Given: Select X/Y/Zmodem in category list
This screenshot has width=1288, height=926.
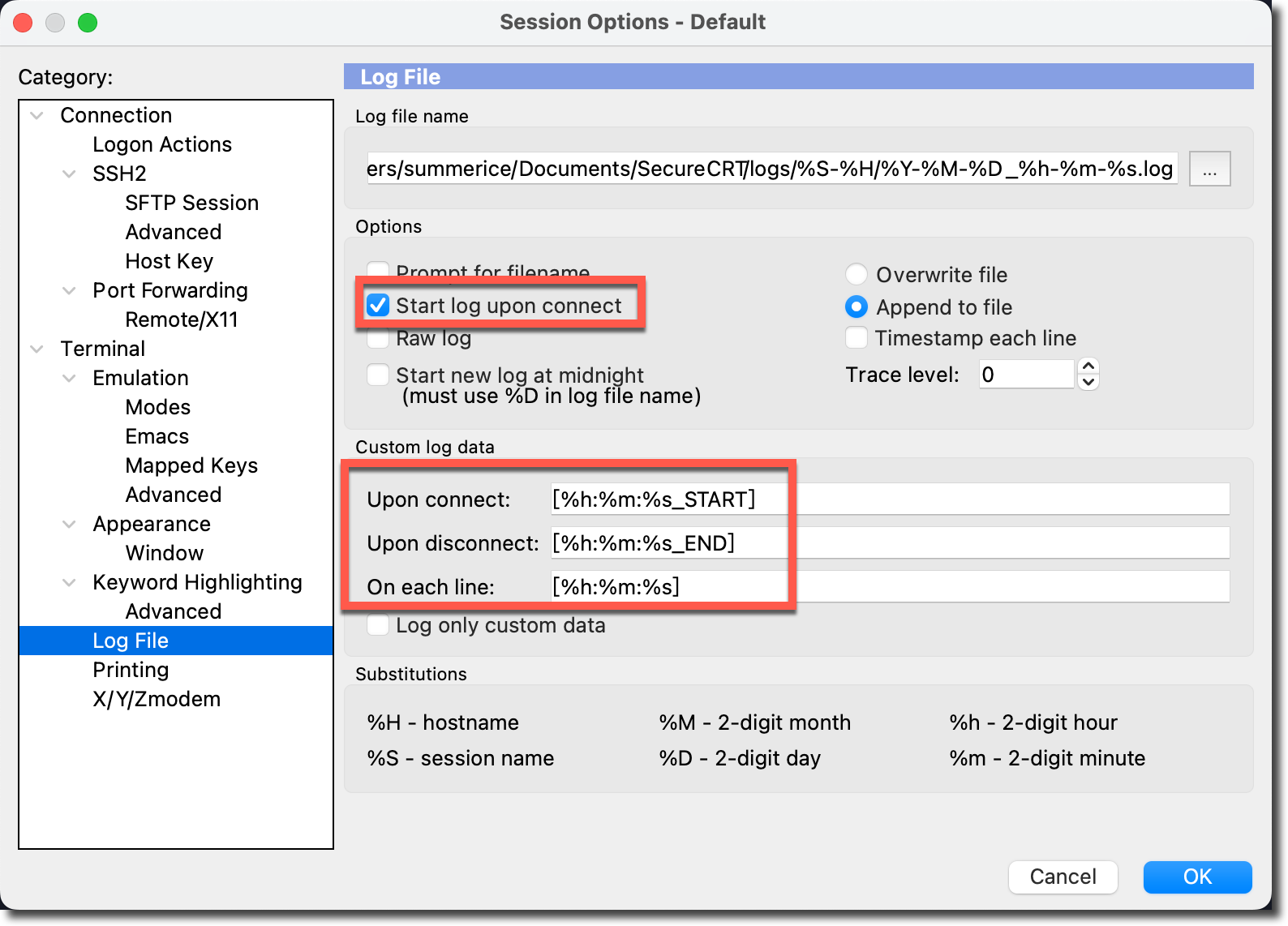Looking at the screenshot, I should pos(157,699).
